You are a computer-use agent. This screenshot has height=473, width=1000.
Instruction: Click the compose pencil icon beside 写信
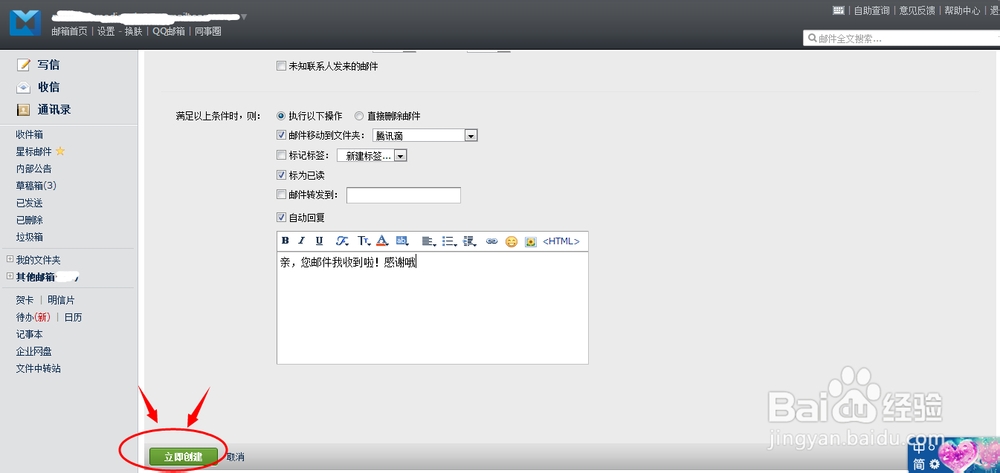24,64
